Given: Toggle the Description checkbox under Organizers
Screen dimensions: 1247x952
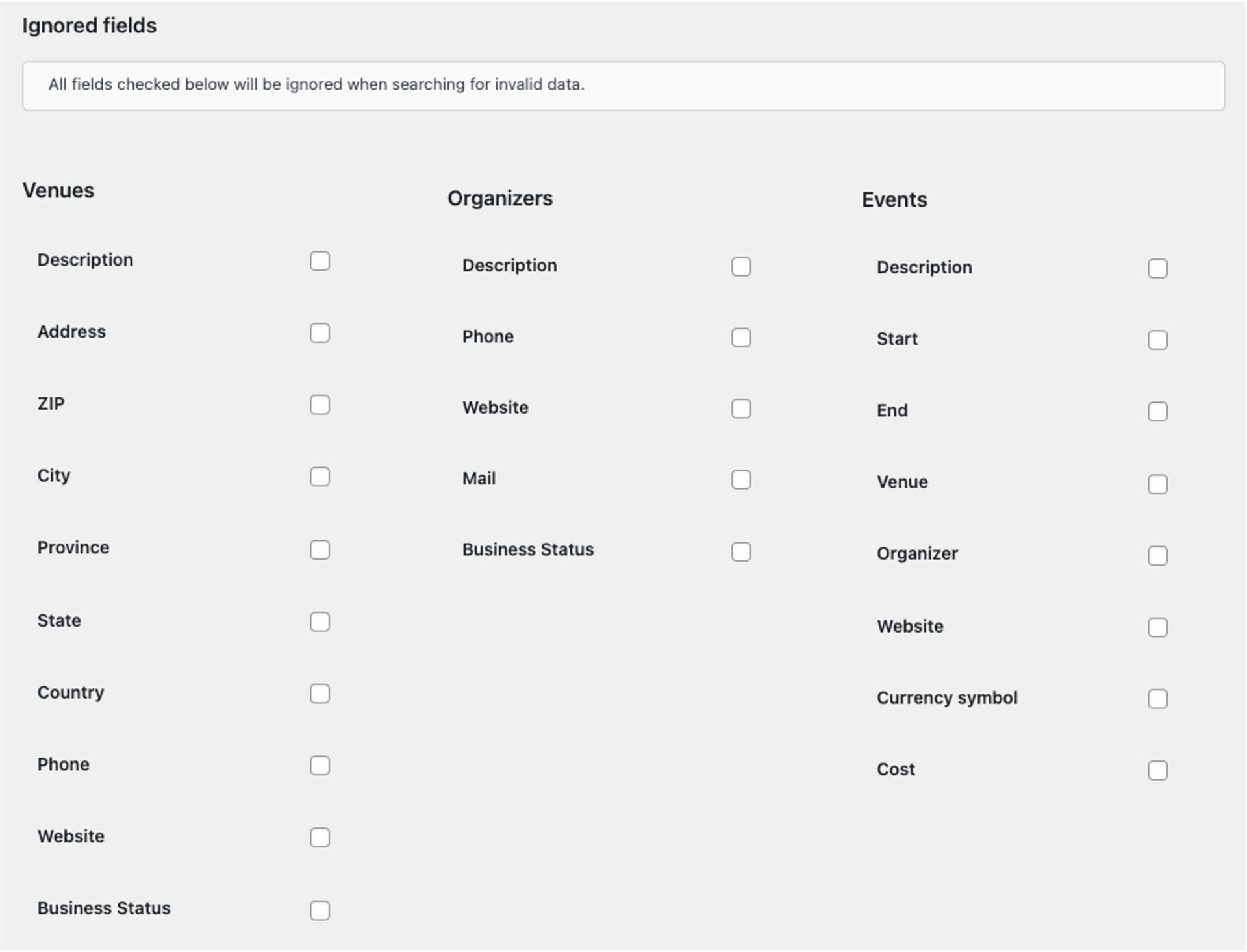Looking at the screenshot, I should pos(741,266).
